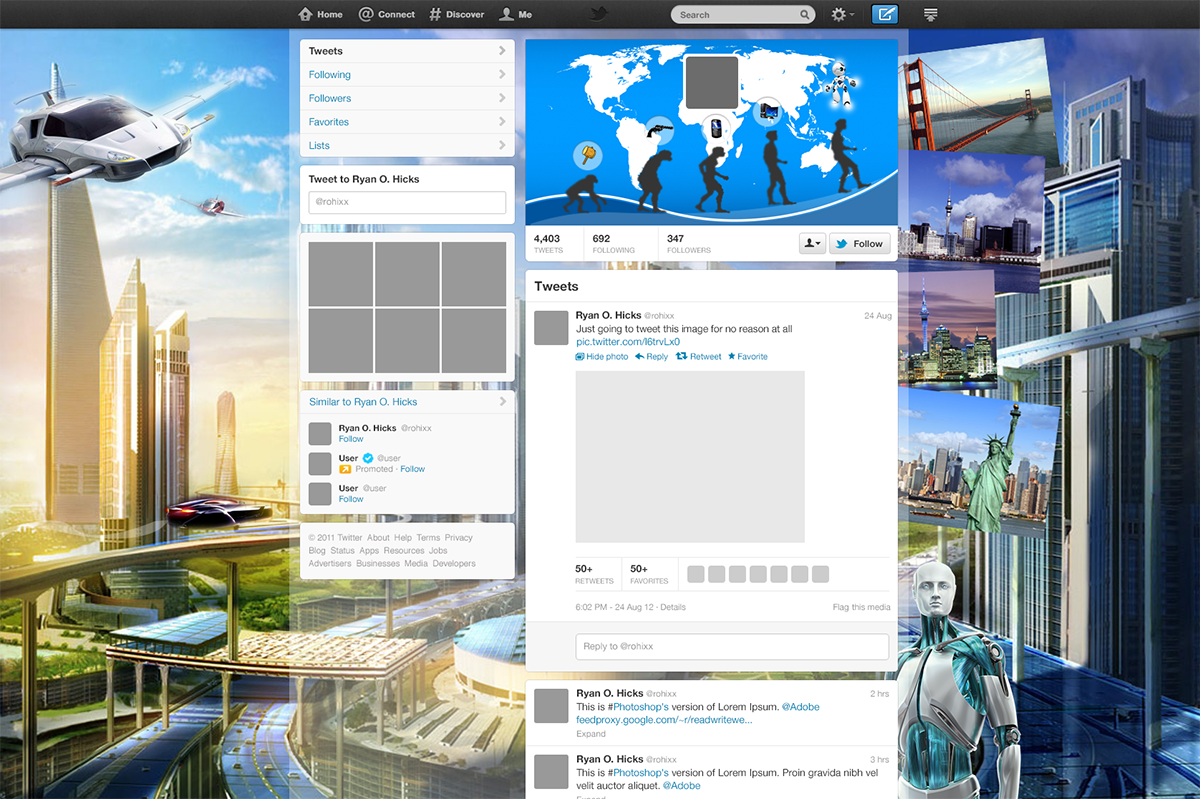
Task: Click the verified badge beside User
Action: pos(367,458)
